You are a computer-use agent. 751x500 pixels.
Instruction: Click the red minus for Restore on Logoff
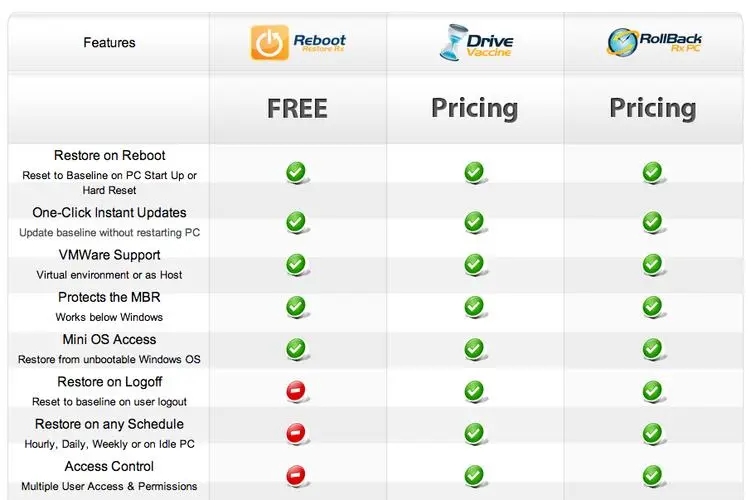296,391
